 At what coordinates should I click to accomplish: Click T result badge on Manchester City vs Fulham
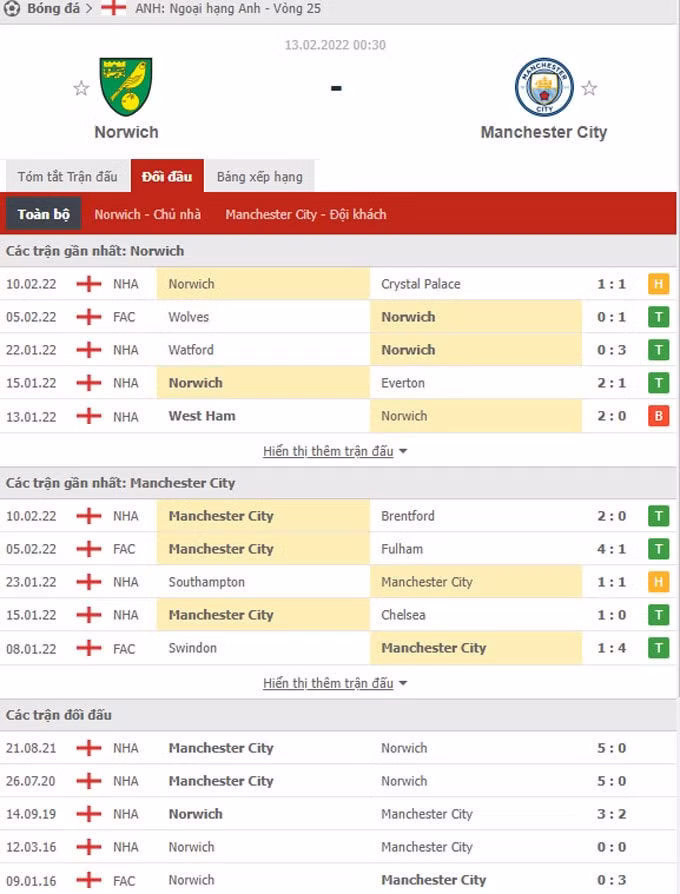(x=658, y=549)
